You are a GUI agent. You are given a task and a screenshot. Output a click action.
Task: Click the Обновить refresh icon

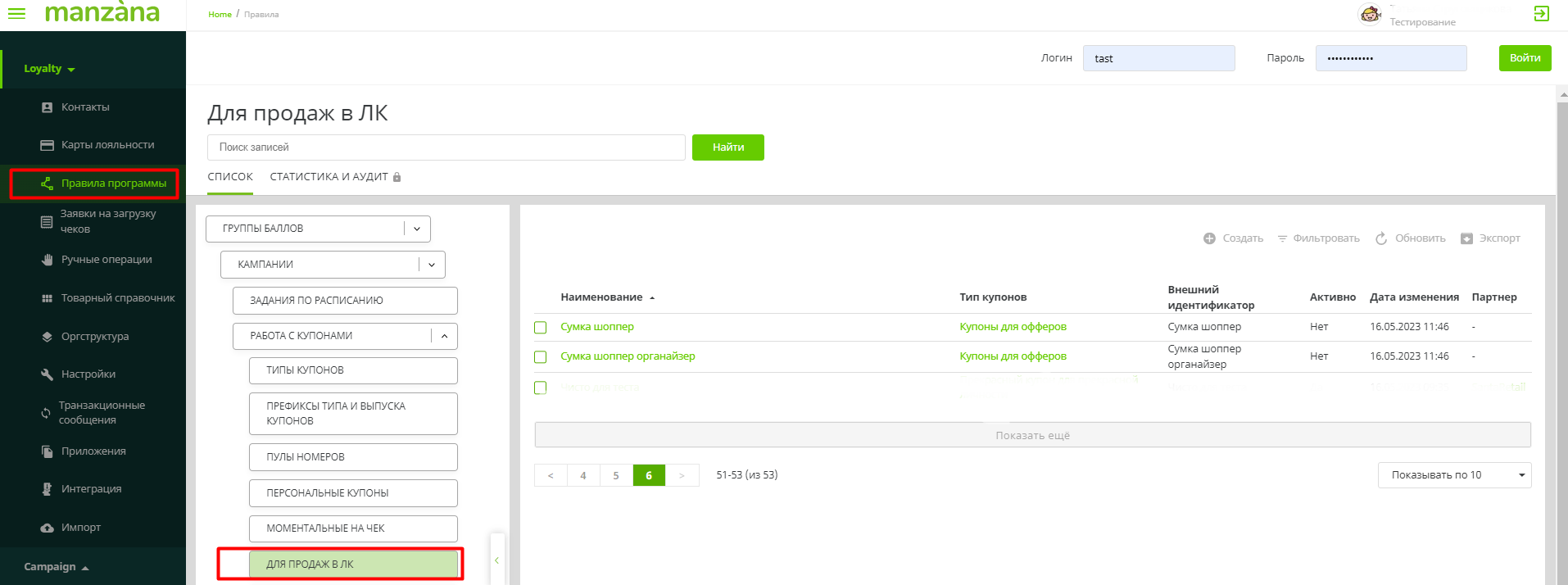[1381, 238]
